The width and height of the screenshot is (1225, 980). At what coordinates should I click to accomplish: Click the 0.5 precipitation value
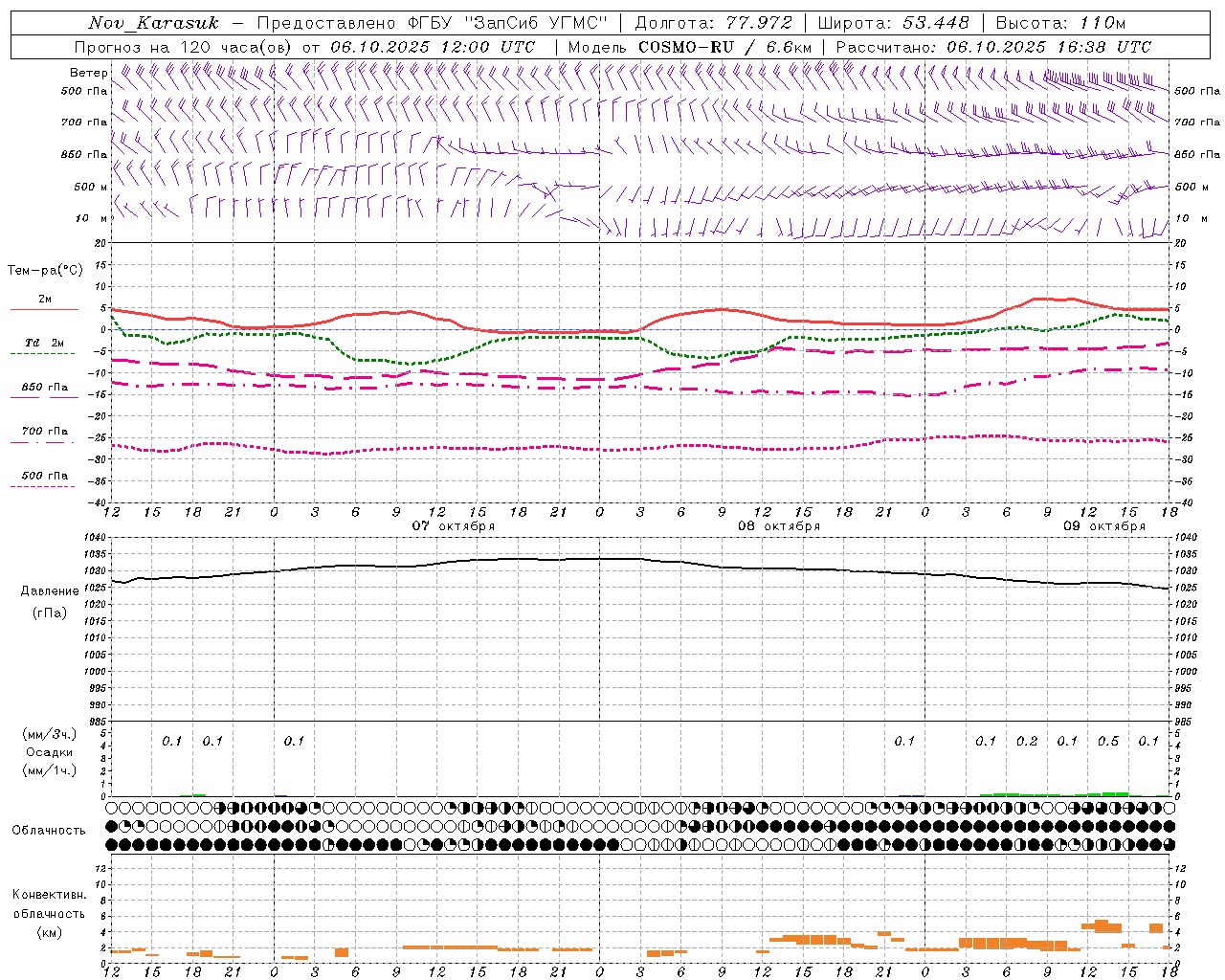point(1108,742)
